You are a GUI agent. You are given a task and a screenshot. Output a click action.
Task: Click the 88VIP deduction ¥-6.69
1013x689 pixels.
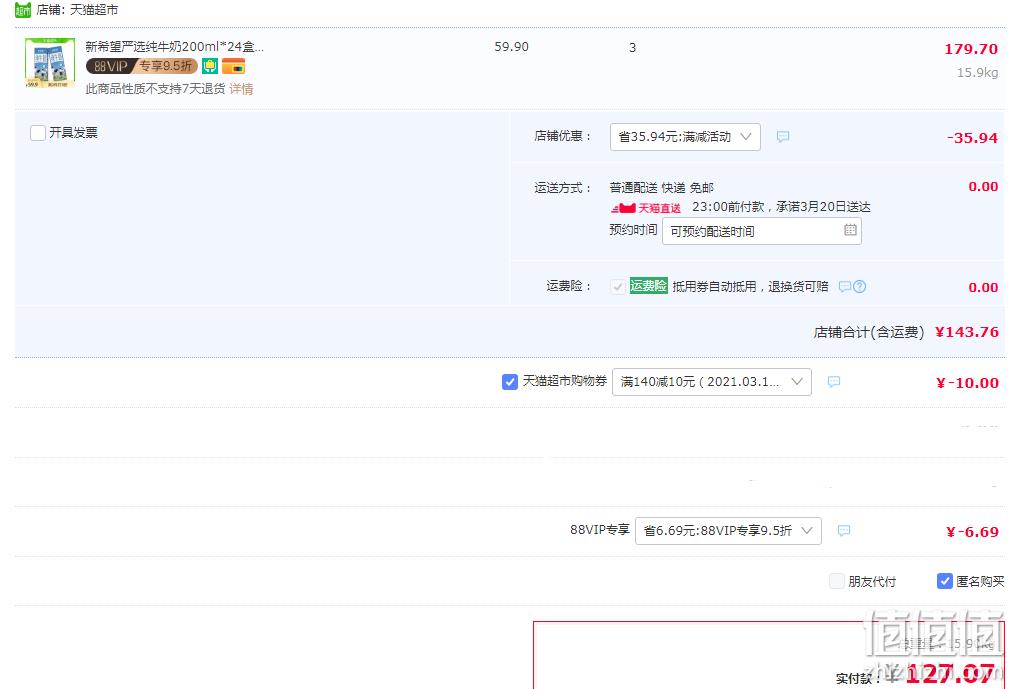tap(972, 532)
